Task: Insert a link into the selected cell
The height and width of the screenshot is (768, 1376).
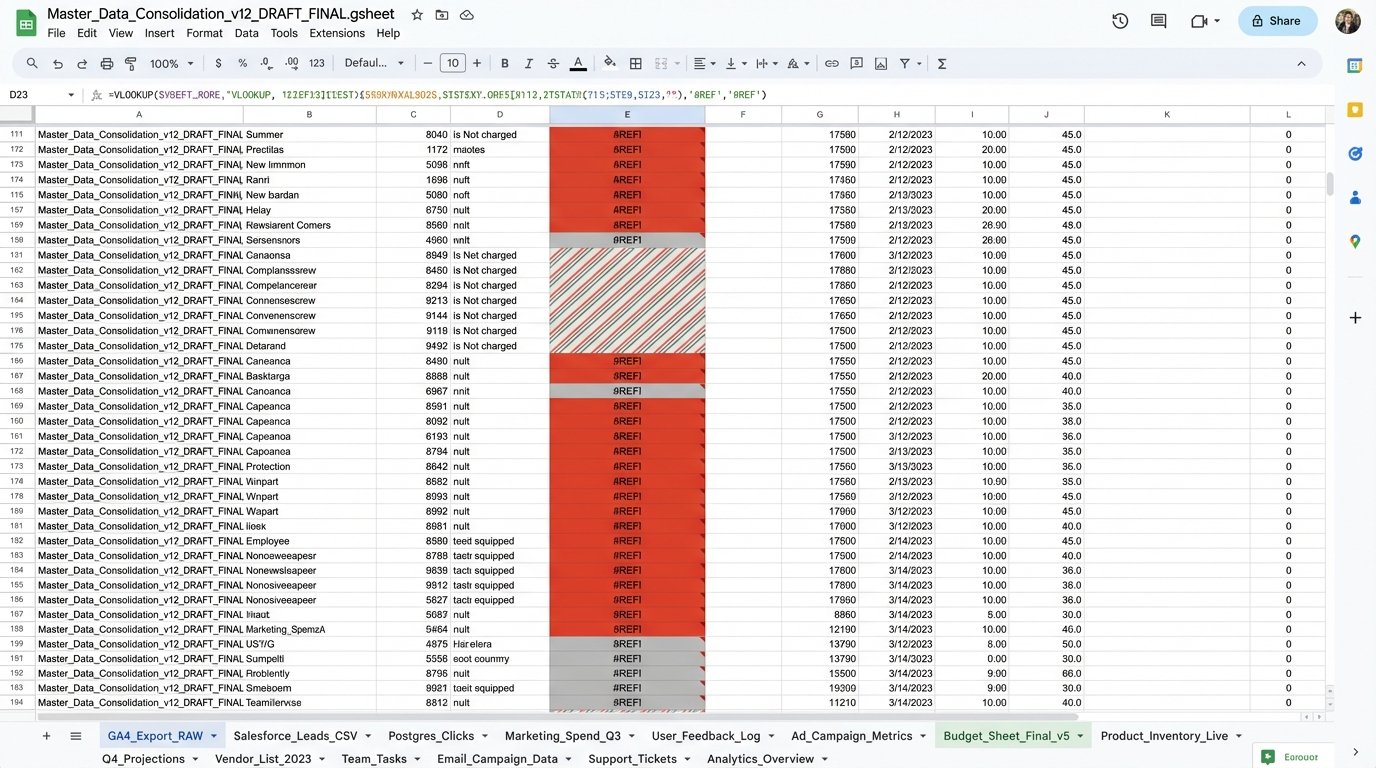Action: (x=831, y=63)
